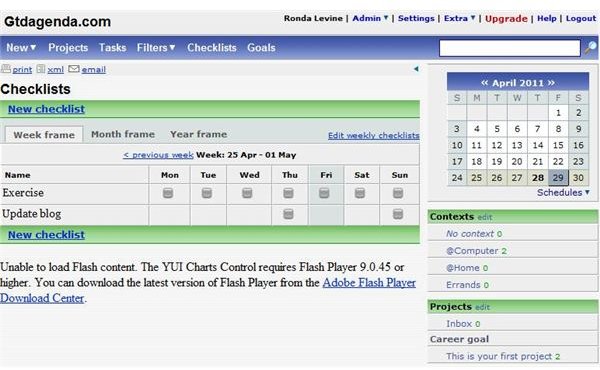Click the email envelope icon
600x370 pixels.
pyautogui.click(x=73, y=69)
